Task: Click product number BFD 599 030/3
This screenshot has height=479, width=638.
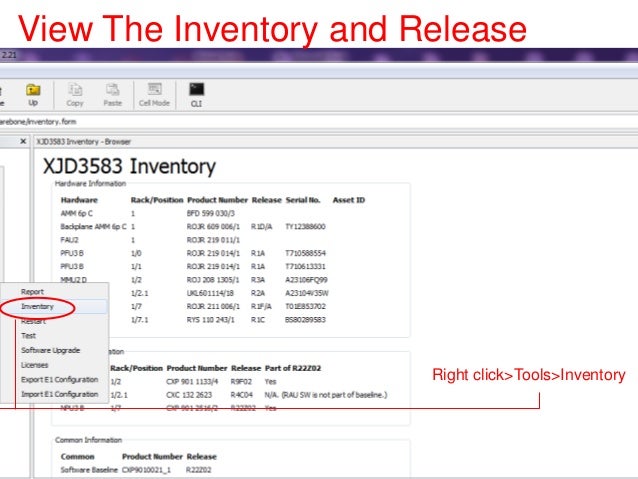Action: (211, 213)
